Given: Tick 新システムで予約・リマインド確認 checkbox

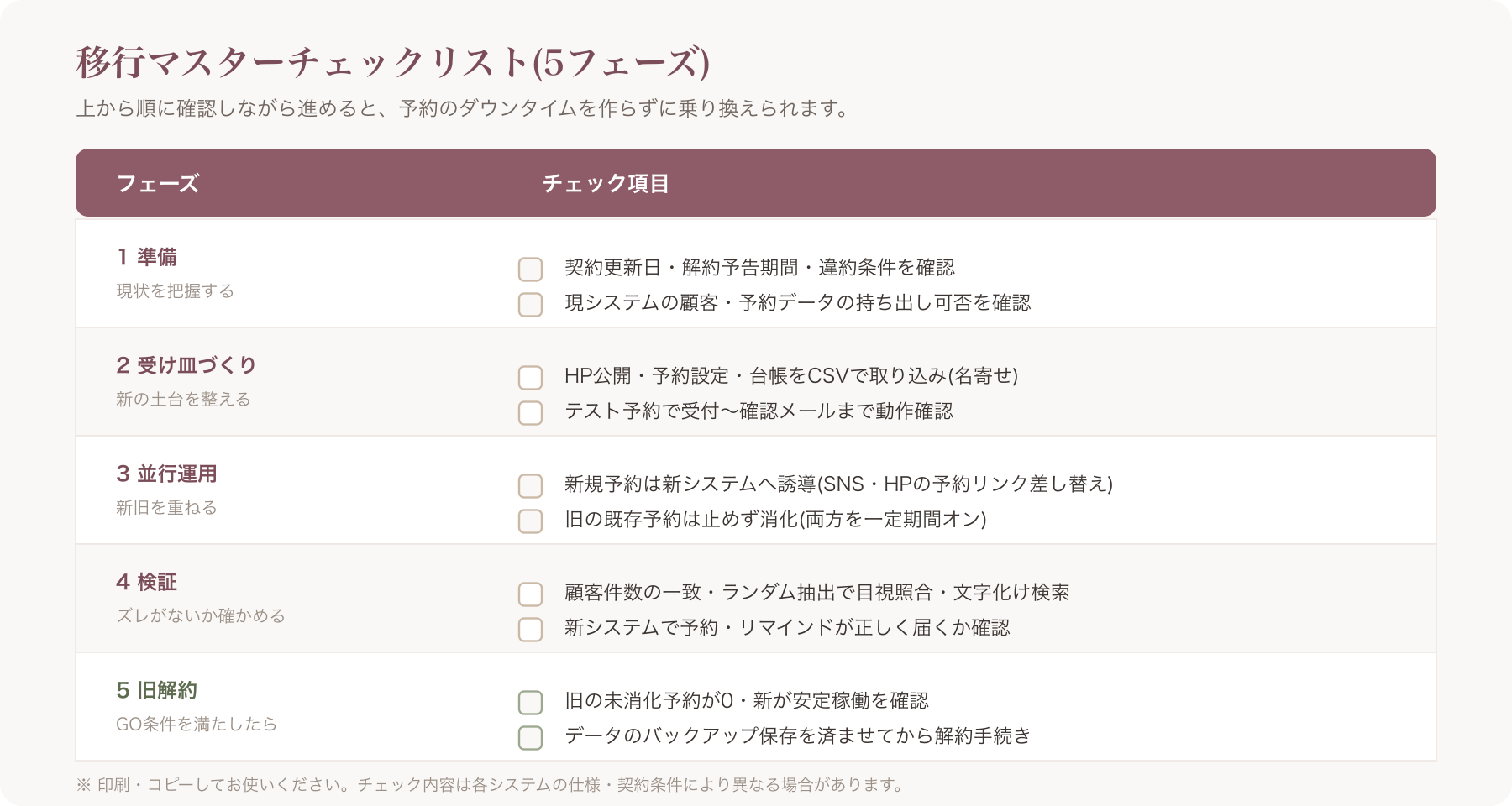Looking at the screenshot, I should pyautogui.click(x=530, y=629).
